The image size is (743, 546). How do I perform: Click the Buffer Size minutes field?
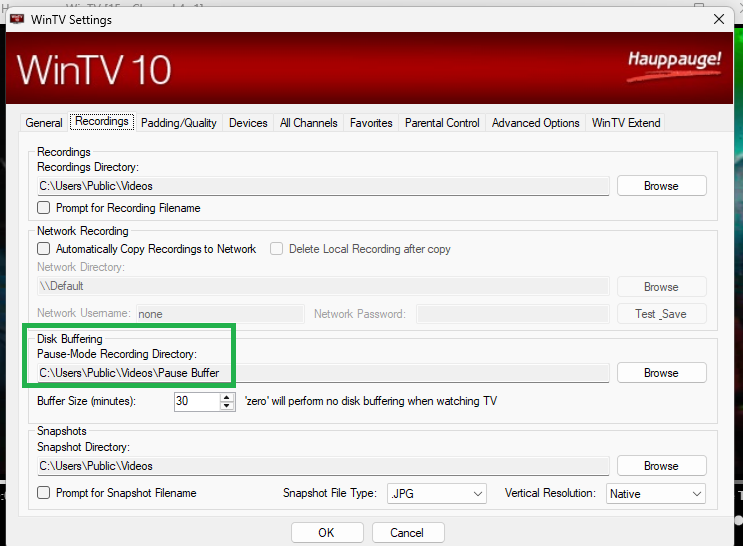pos(197,401)
